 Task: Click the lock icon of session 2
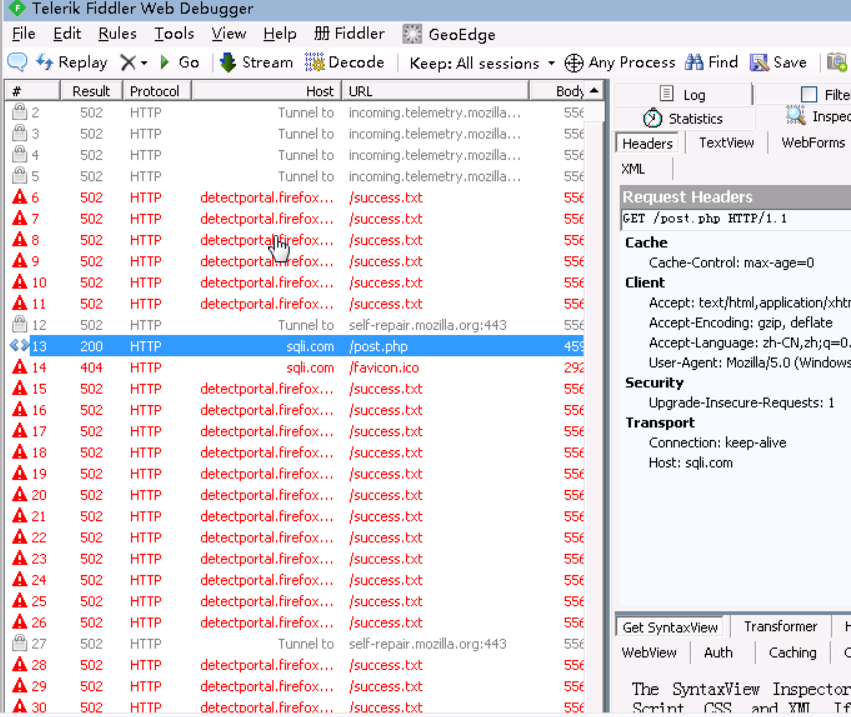tap(20, 112)
